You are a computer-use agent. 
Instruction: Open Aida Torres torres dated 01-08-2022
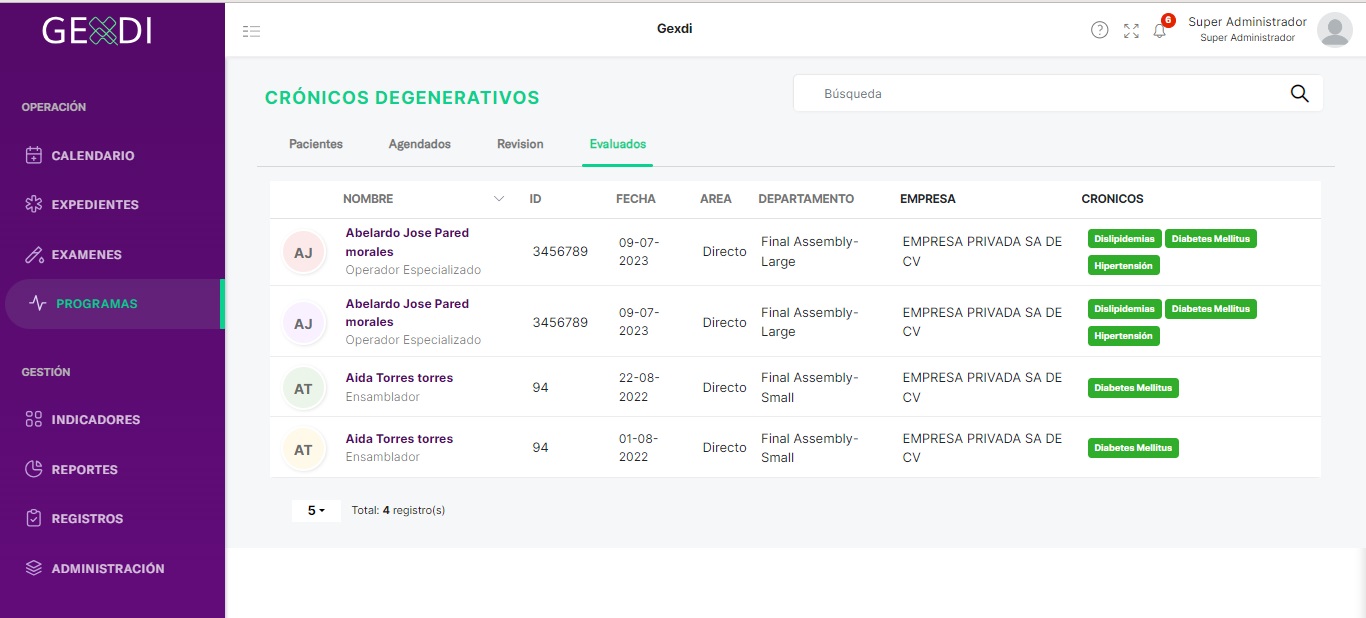[399, 439]
